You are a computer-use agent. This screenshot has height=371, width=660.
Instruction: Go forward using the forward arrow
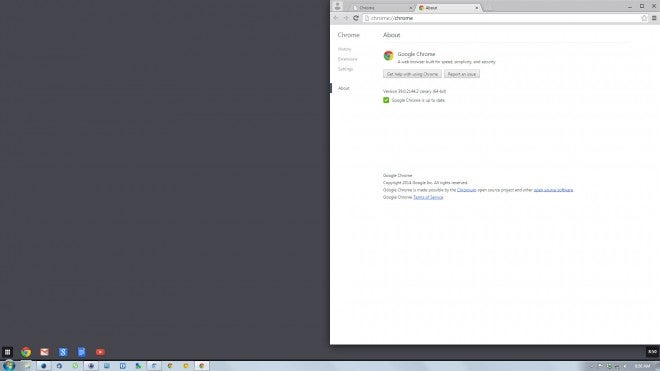coord(346,18)
